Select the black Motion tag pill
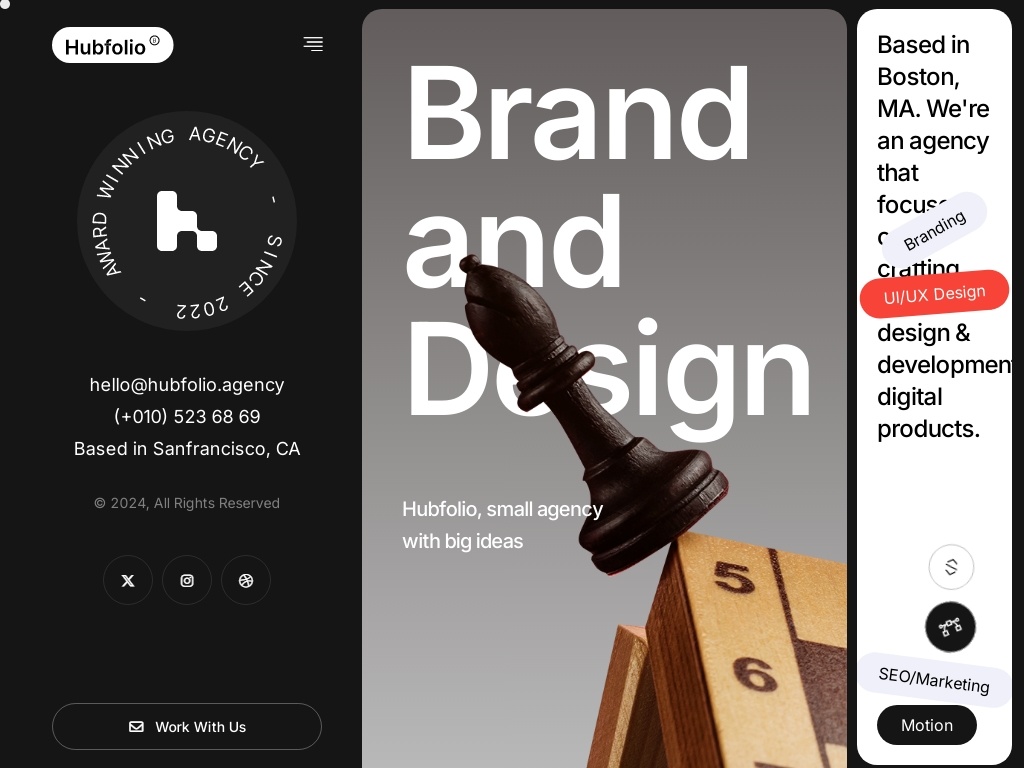The width and height of the screenshot is (1024, 768). pyautogui.click(x=927, y=725)
